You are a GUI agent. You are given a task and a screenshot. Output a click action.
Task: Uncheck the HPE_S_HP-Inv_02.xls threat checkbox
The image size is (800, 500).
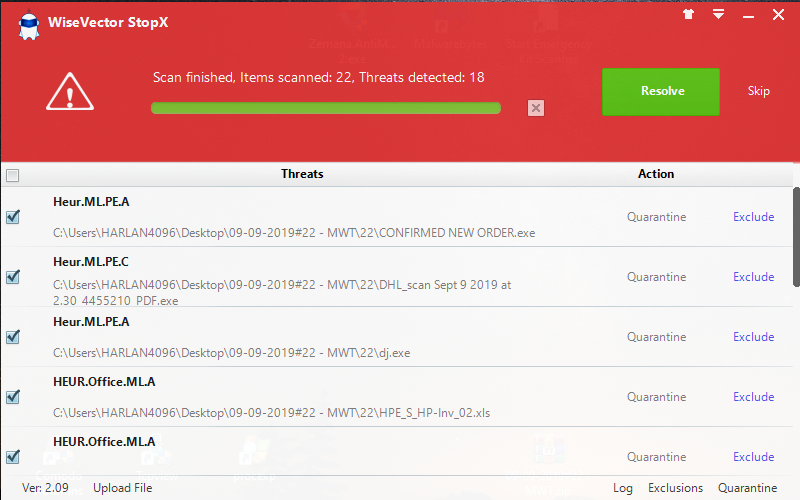pyautogui.click(x=13, y=397)
